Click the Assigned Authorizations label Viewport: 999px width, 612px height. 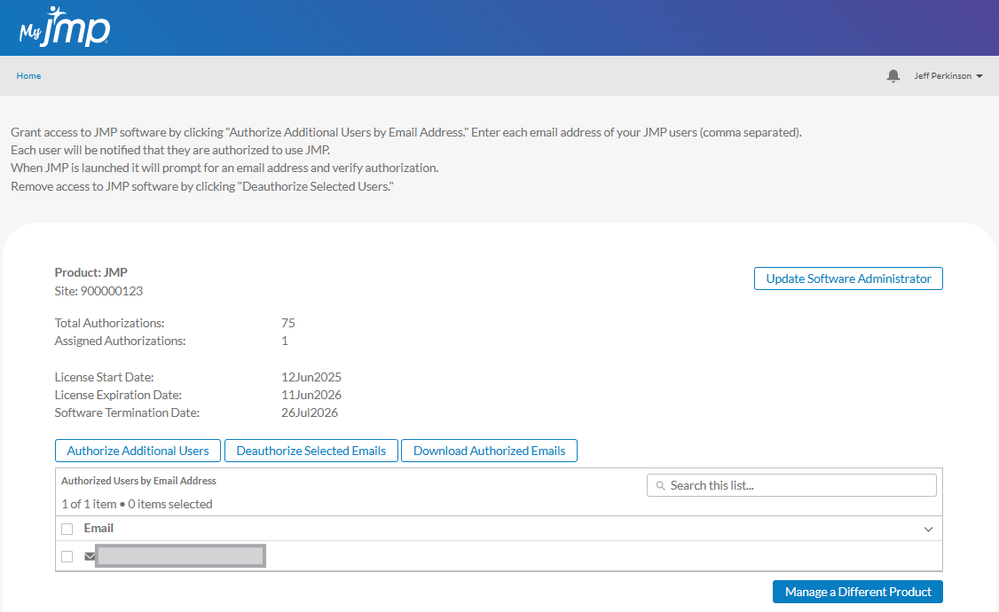pos(120,341)
